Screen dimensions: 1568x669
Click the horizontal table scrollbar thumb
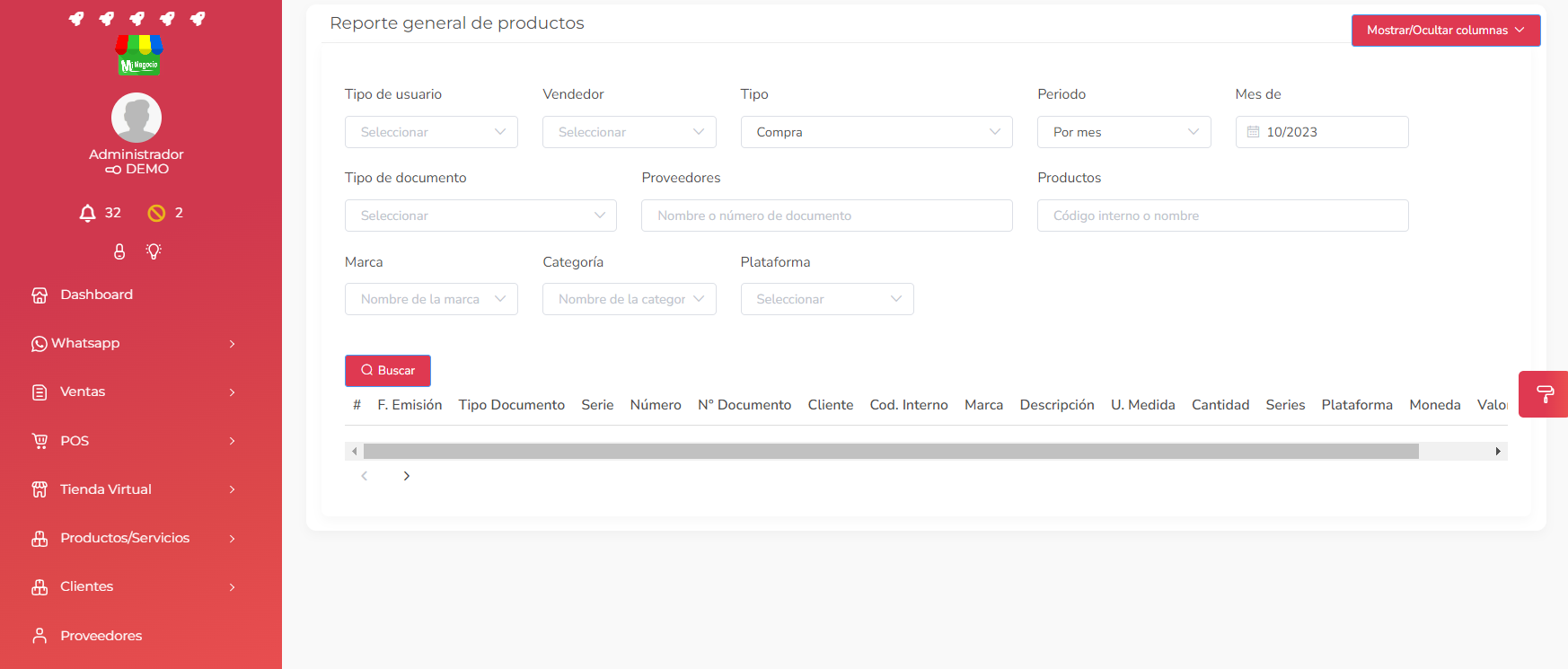click(x=891, y=451)
